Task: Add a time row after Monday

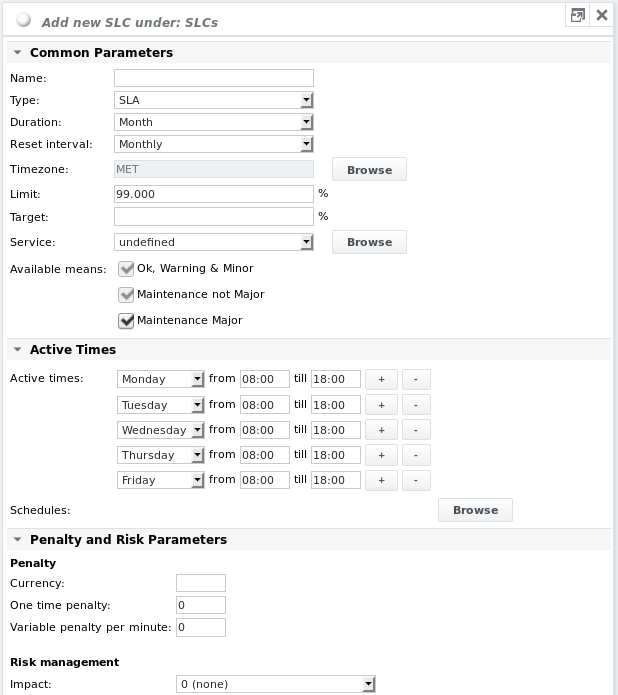Action: click(x=381, y=379)
